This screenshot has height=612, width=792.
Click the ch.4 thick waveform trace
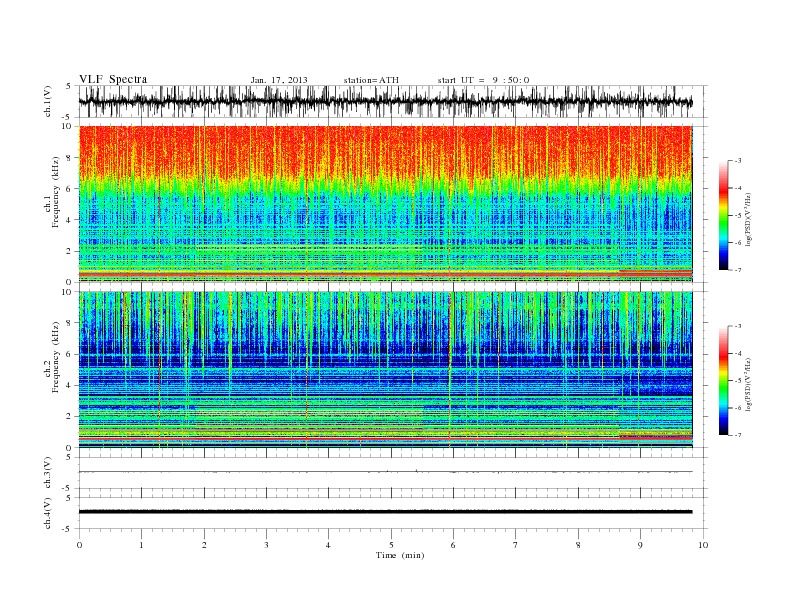click(x=385, y=512)
